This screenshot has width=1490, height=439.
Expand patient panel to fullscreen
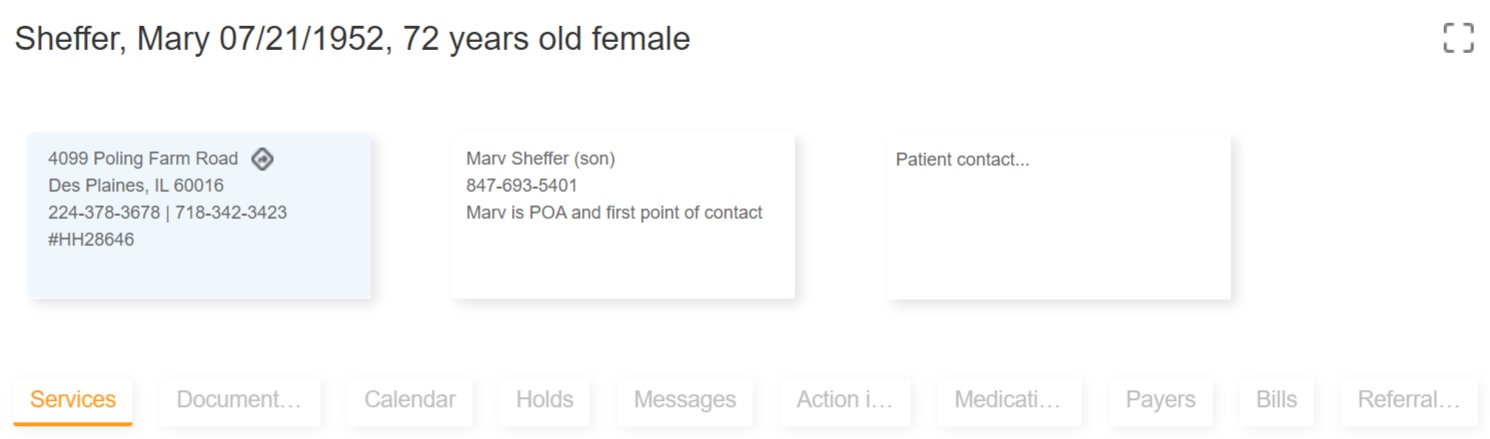pos(1458,38)
